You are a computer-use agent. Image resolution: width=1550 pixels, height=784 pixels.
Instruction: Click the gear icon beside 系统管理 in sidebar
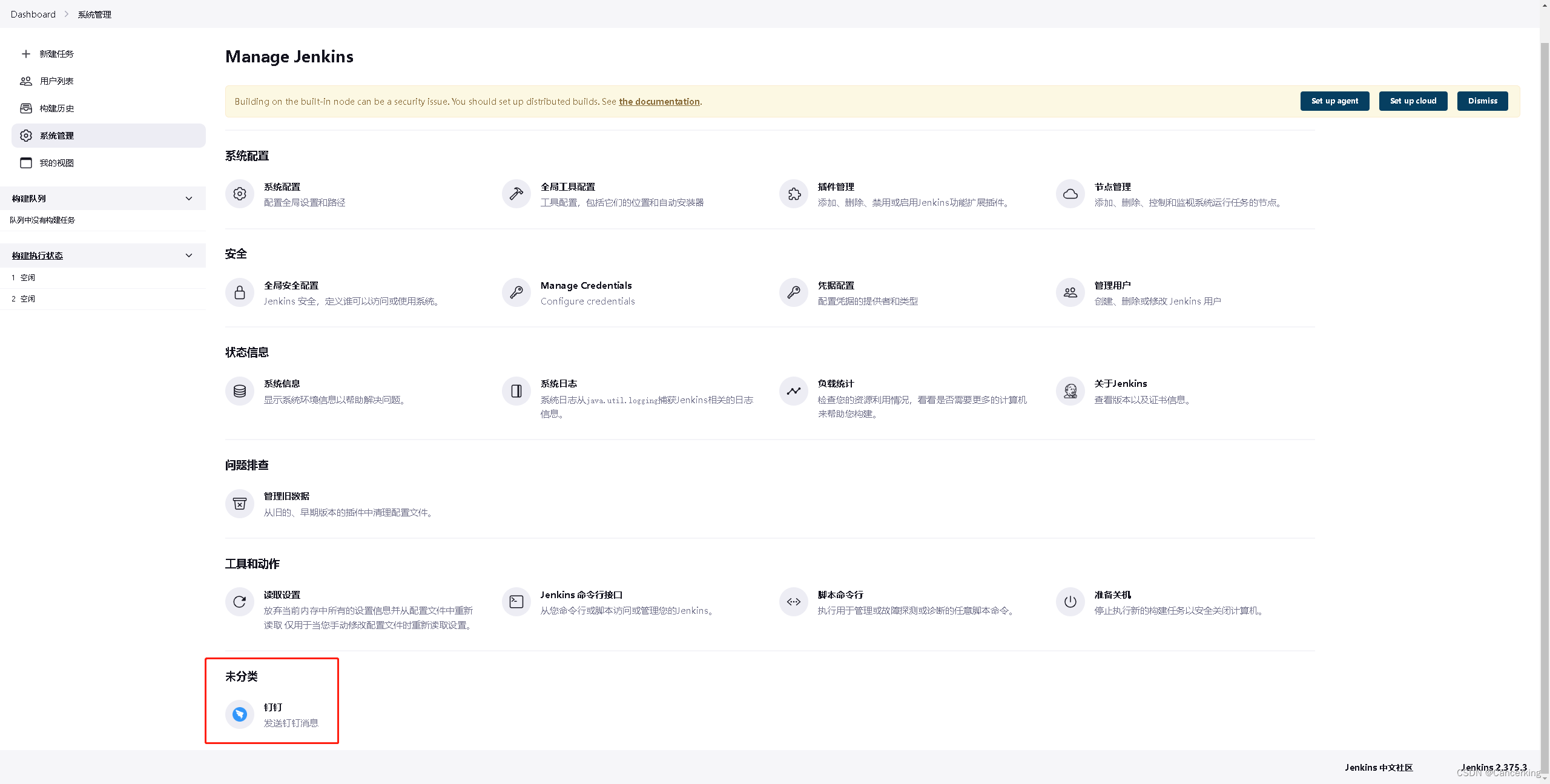point(26,136)
